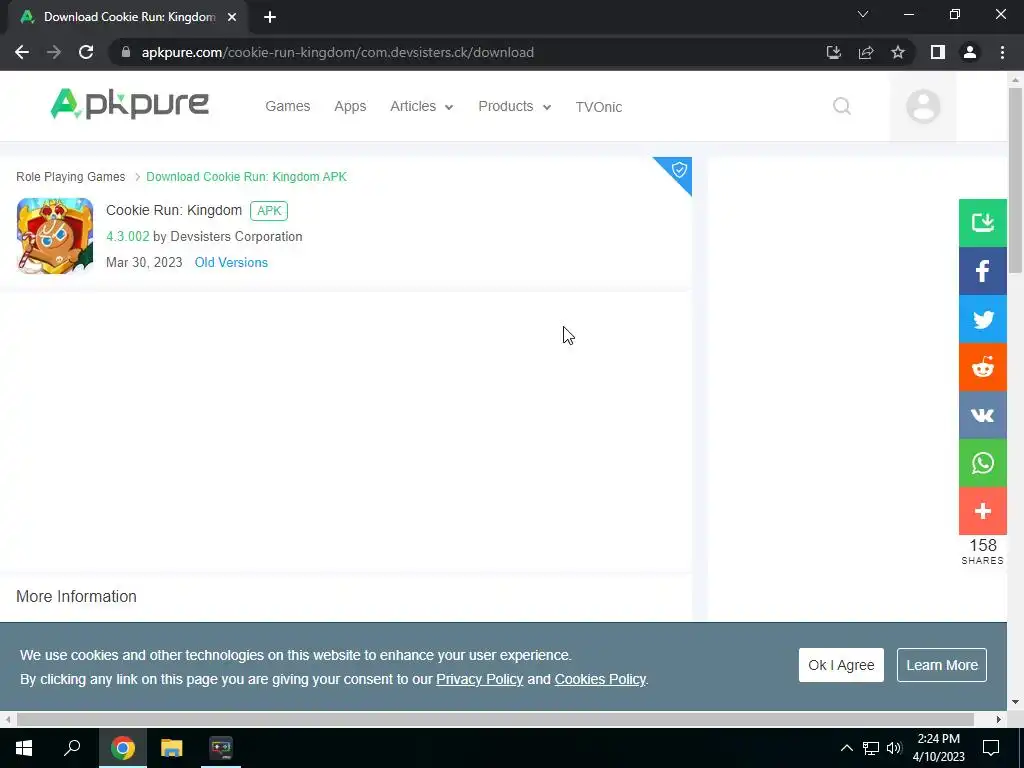The width and height of the screenshot is (1024, 768).
Task: Click the Cookie Run: Kingdom app icon
Action: coord(55,236)
